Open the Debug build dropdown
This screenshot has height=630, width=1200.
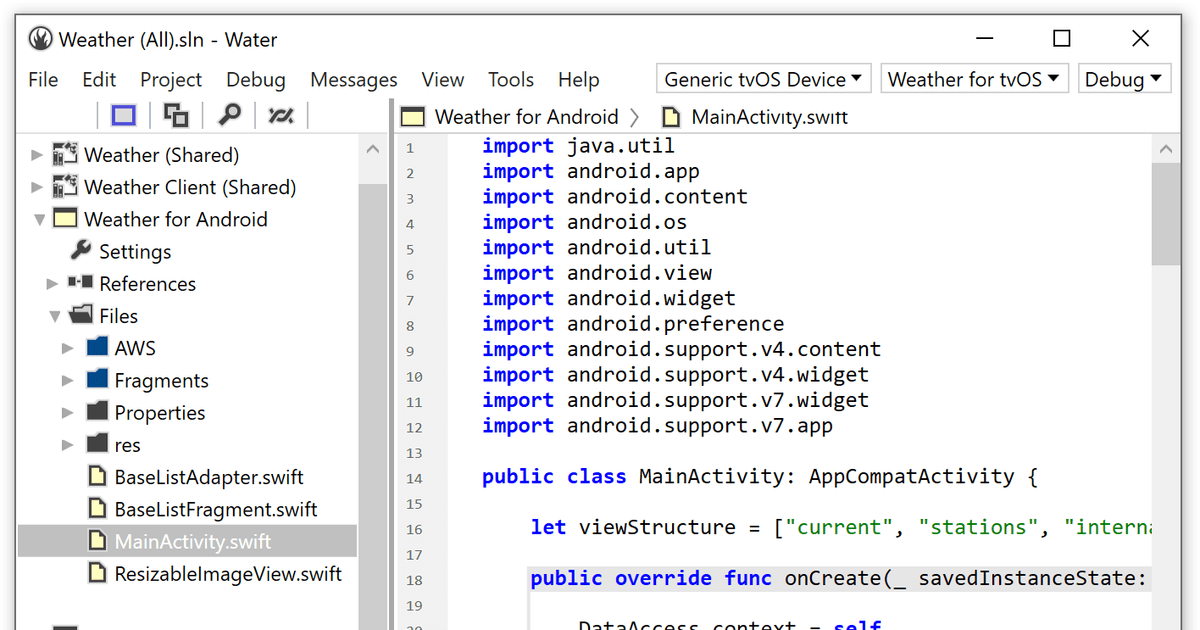tap(1124, 78)
